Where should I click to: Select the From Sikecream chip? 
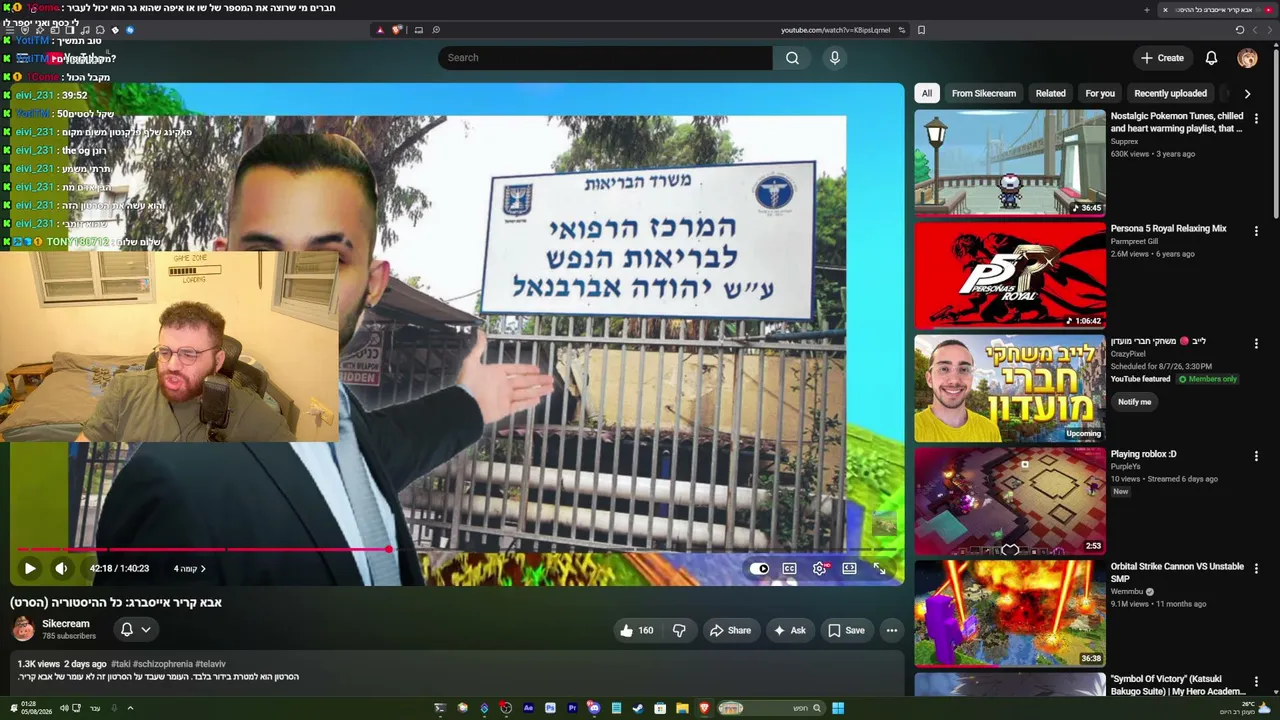tap(984, 93)
